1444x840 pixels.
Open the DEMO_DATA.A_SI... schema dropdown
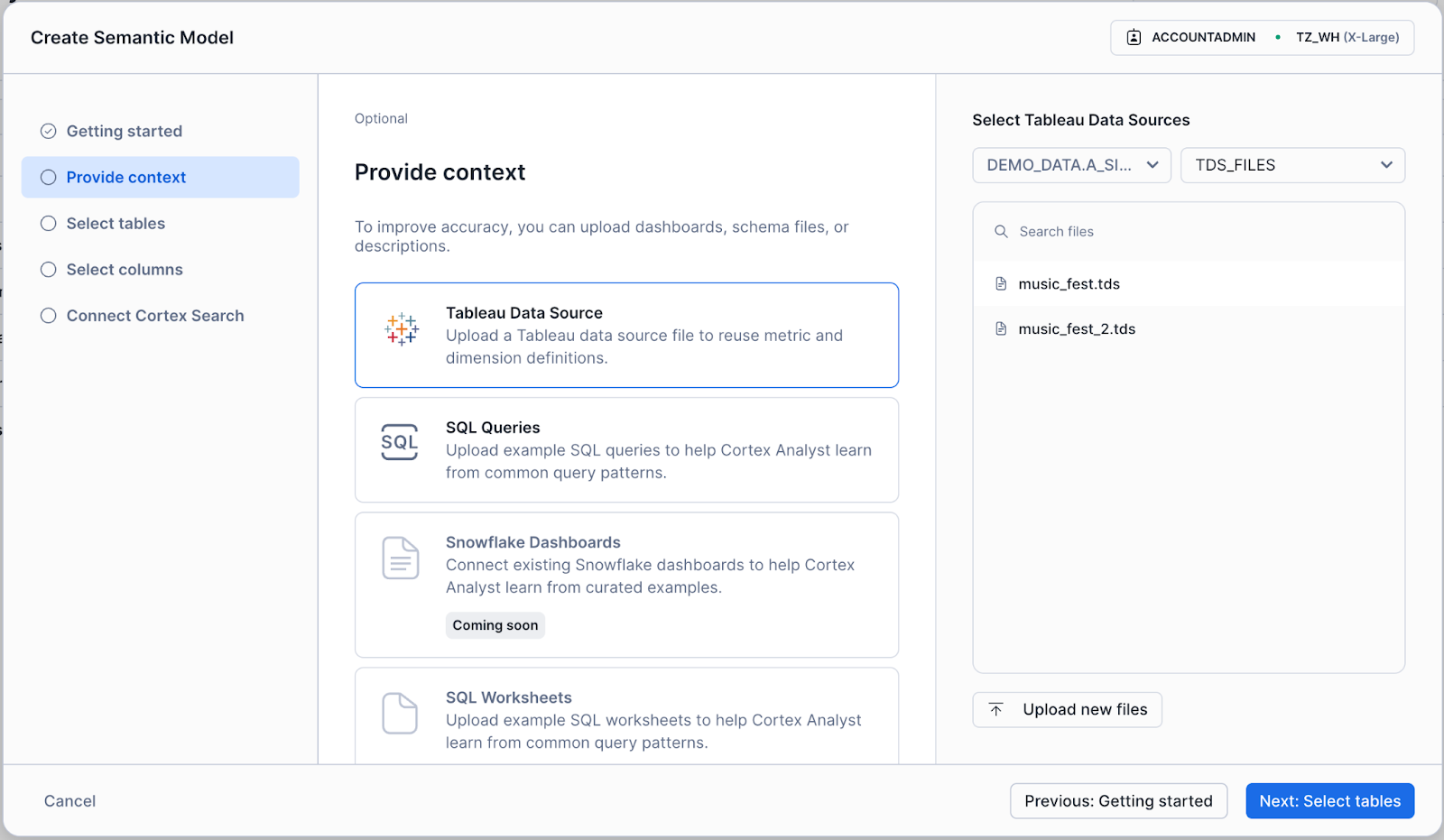click(x=1071, y=165)
